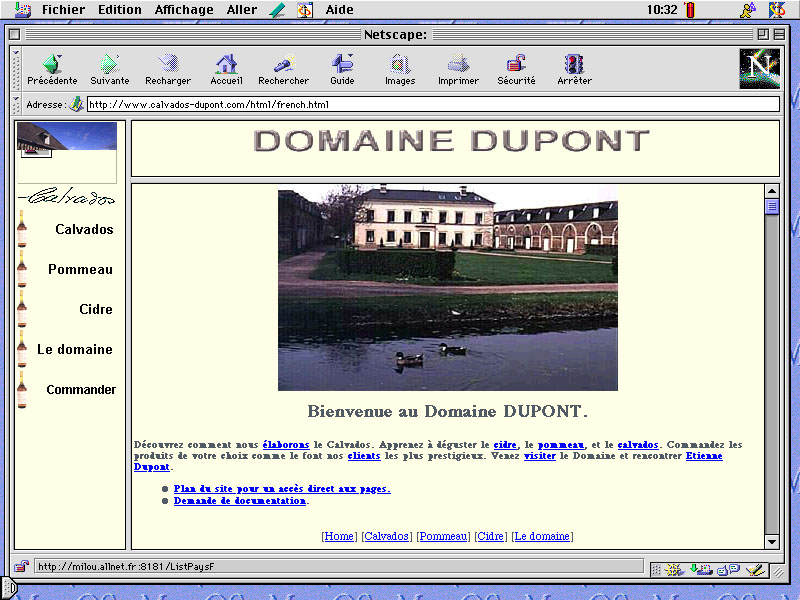Open the 'Plan du site' link
800x600 pixels.
click(x=281, y=489)
